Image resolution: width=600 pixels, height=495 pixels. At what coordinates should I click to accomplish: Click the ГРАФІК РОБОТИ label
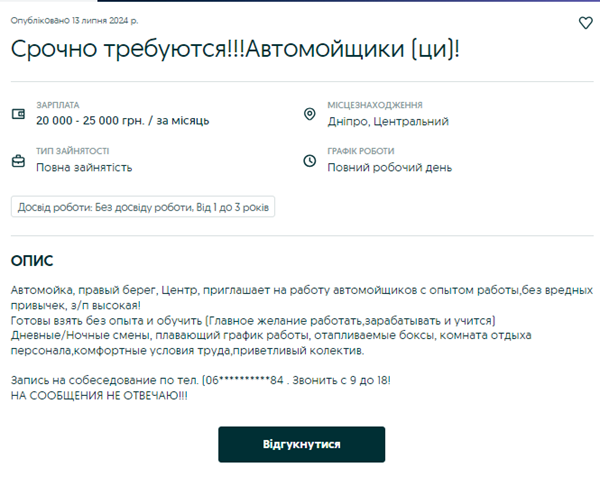tap(361, 151)
